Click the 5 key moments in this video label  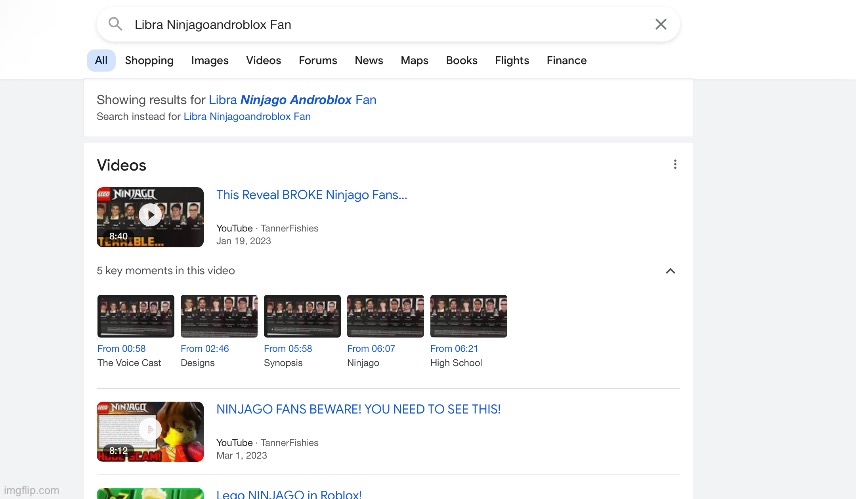(x=166, y=270)
